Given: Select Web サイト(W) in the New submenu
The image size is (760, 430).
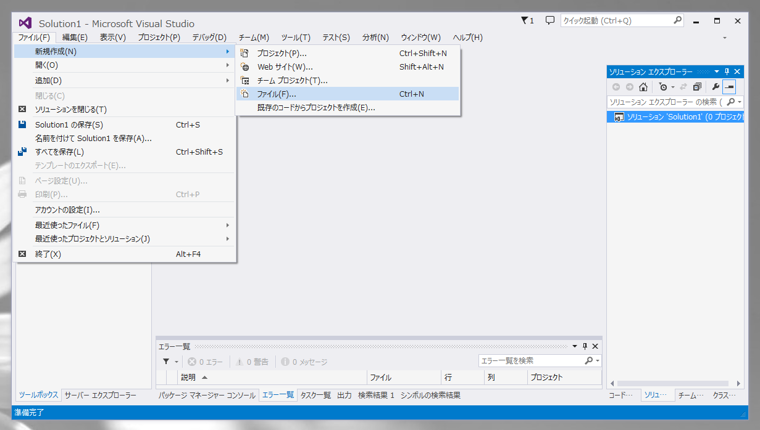Looking at the screenshot, I should coord(348,67).
